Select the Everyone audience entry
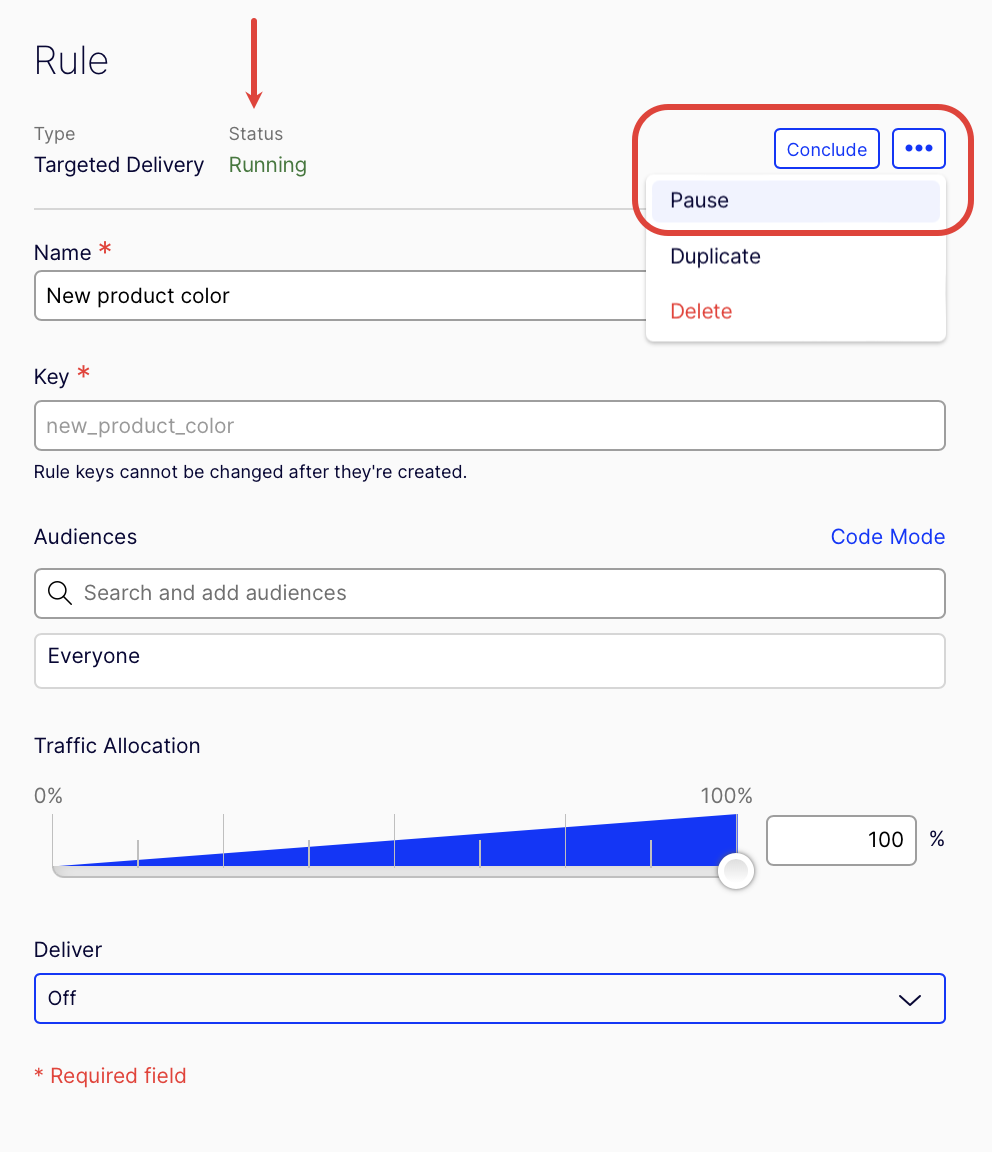The width and height of the screenshot is (992, 1152). (x=94, y=657)
